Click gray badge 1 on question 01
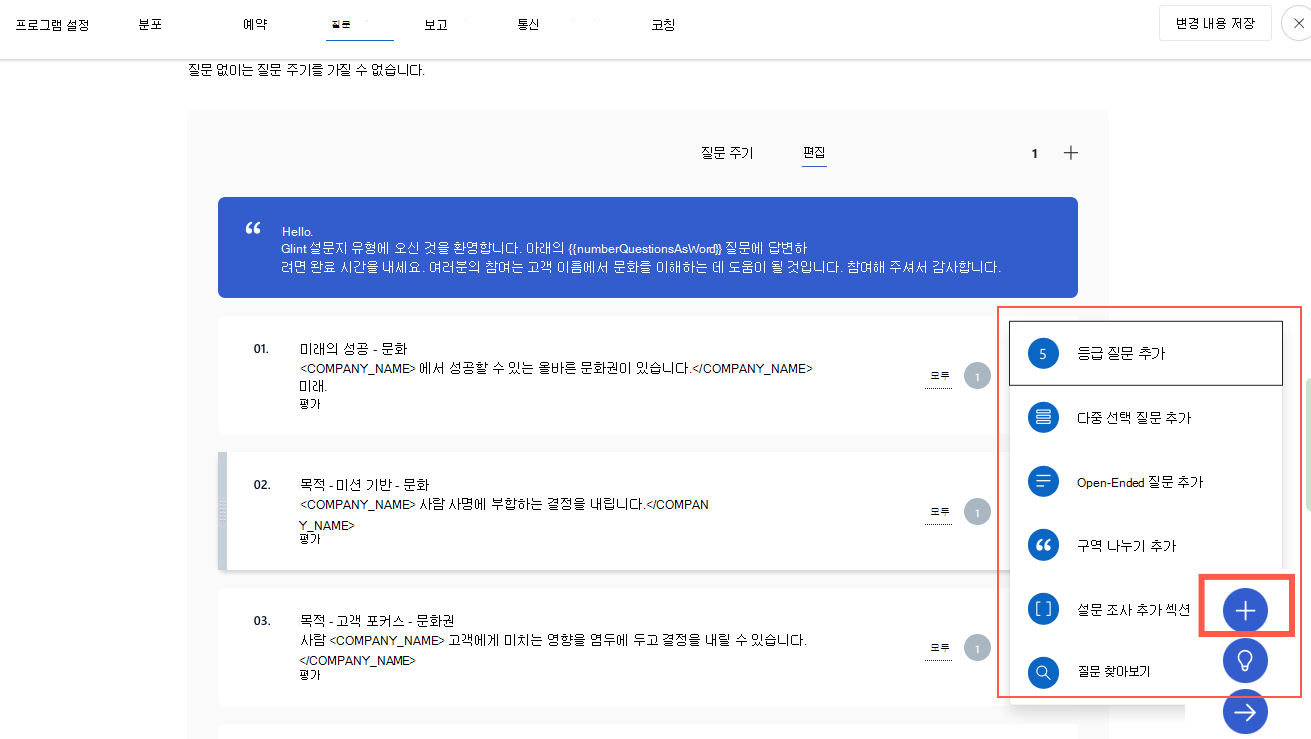The height and width of the screenshot is (739, 1311). [x=977, y=376]
